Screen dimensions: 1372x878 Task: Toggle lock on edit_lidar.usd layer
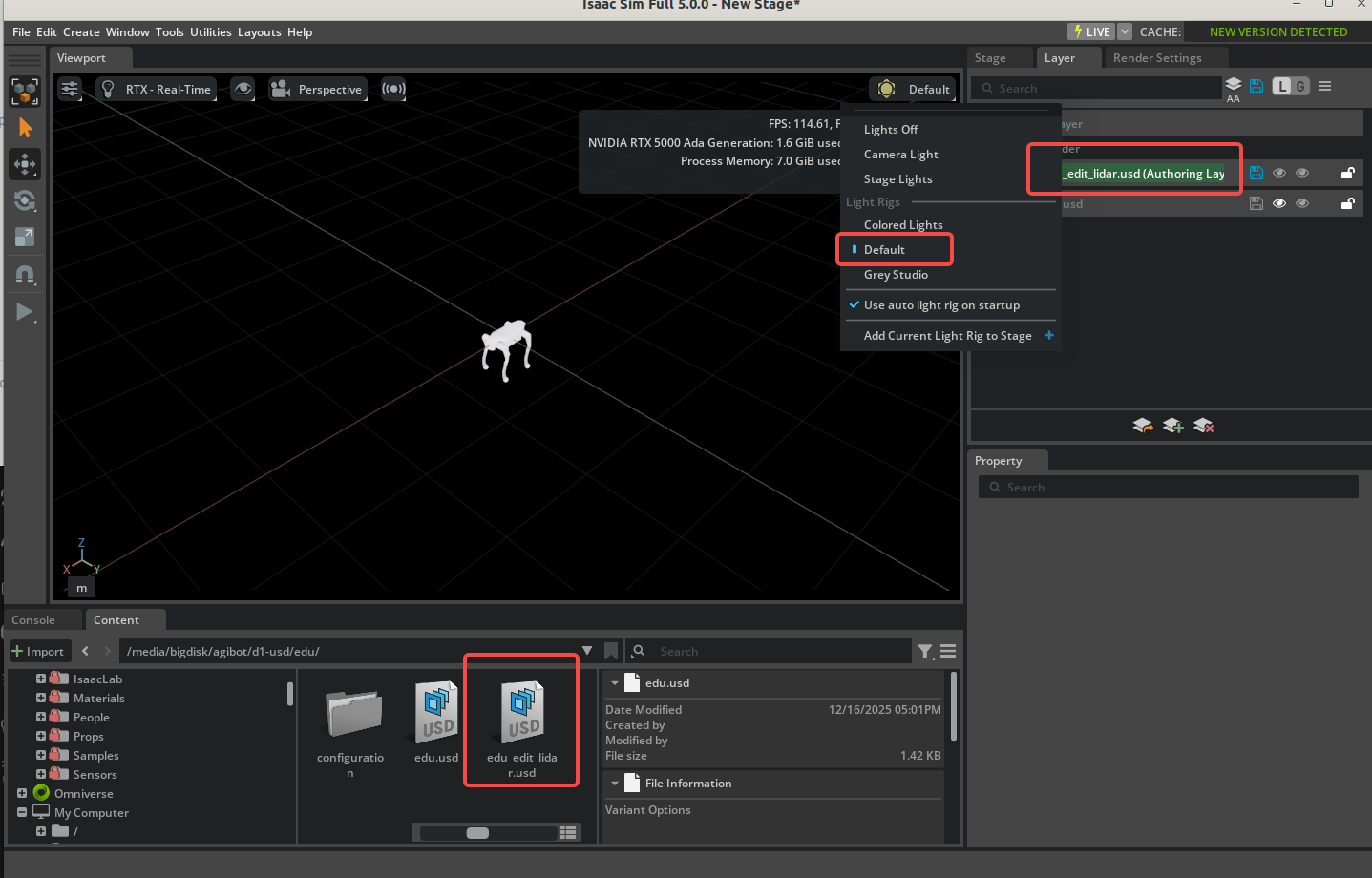tap(1348, 173)
